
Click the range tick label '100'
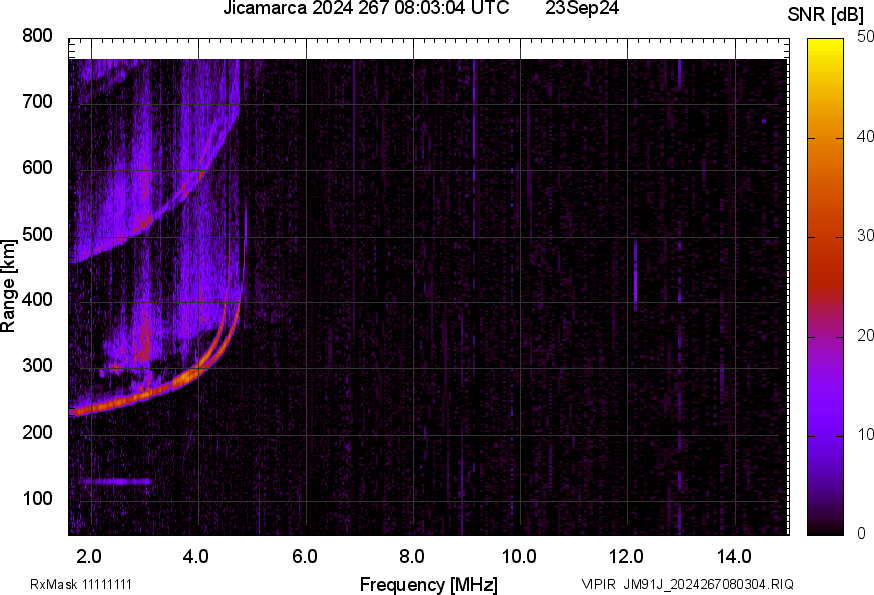tap(37, 498)
